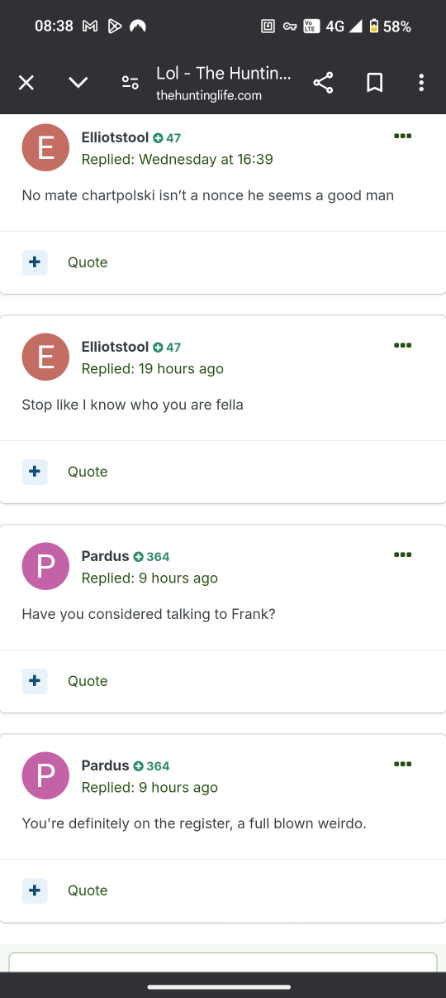The width and height of the screenshot is (446, 998).
Task: Open Pardus avatar on the Frank post
Action: [45, 566]
